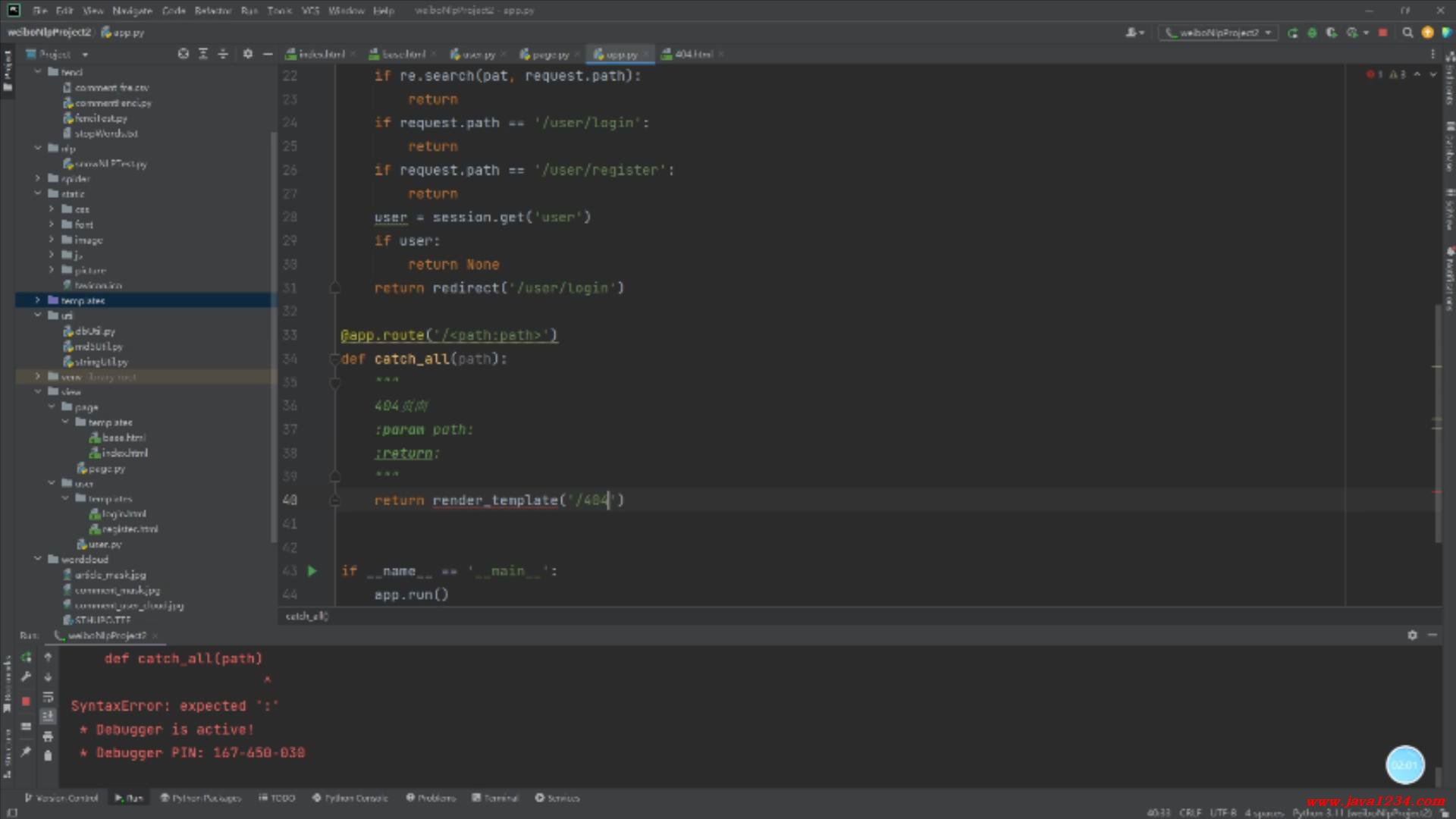Open the Terminal tool window
This screenshot has height=819, width=1456.
click(495, 798)
